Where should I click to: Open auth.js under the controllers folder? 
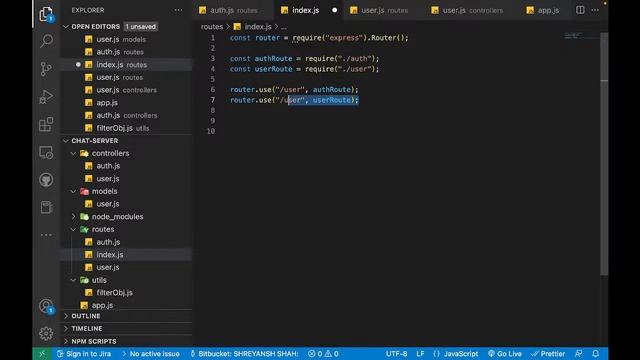126,166
